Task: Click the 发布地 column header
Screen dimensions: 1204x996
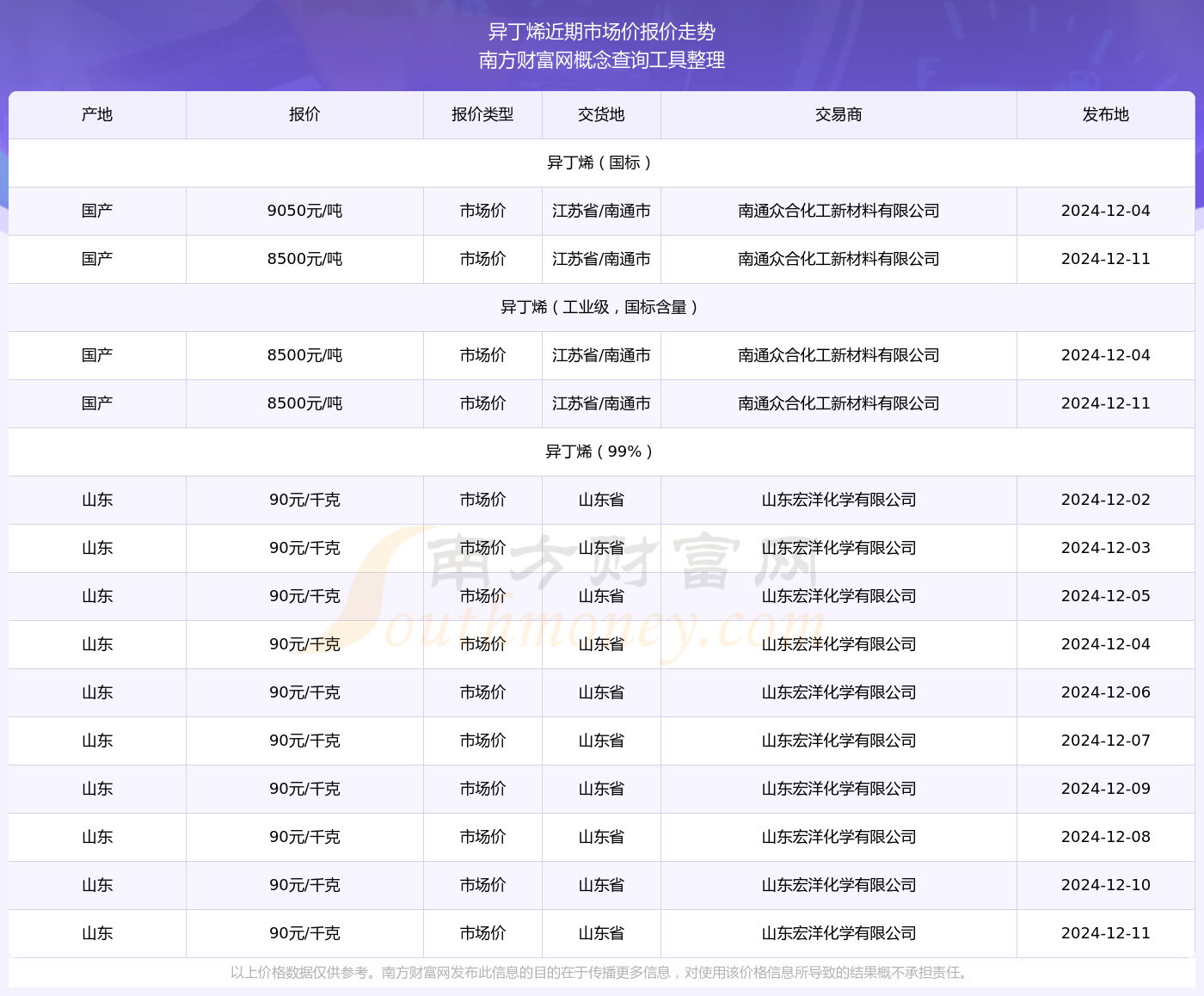Action: 1106,114
